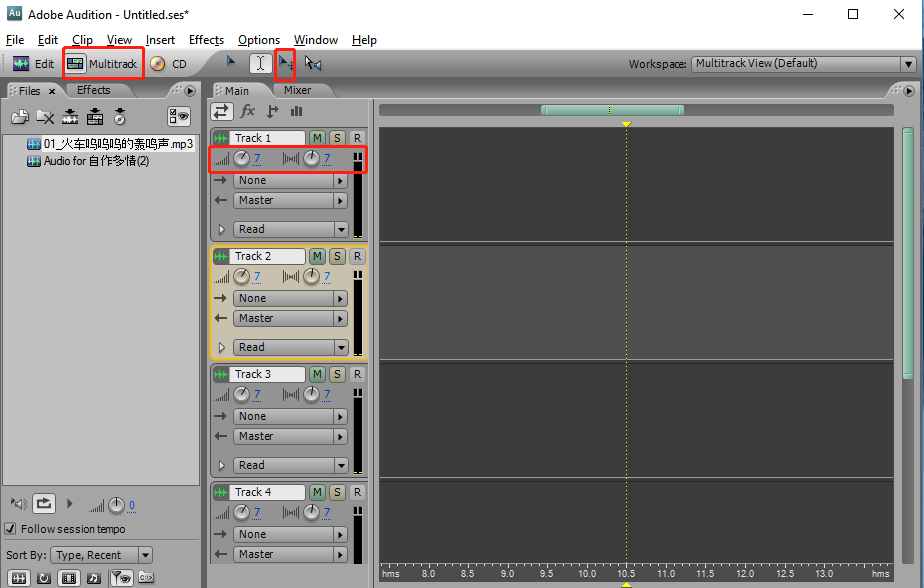
Task: Toggle Show Video Files filmstrip button
Action: (69, 578)
